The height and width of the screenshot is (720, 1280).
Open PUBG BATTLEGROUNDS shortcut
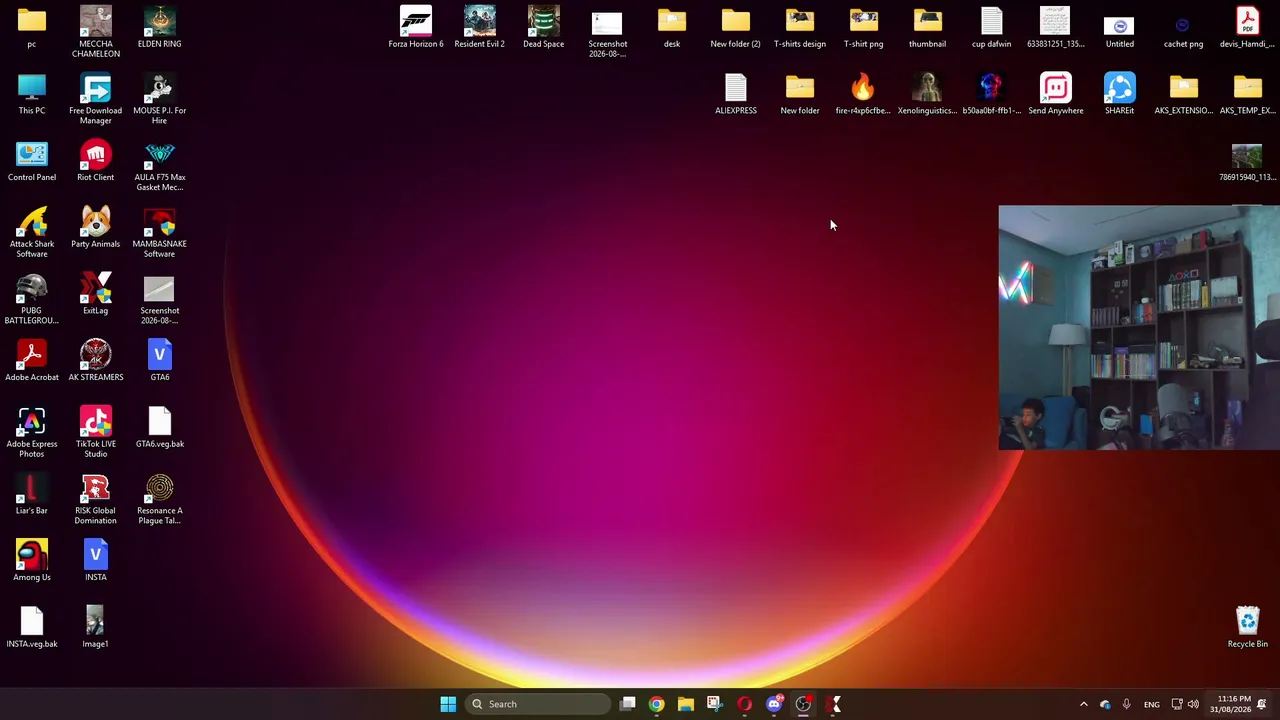(32, 299)
